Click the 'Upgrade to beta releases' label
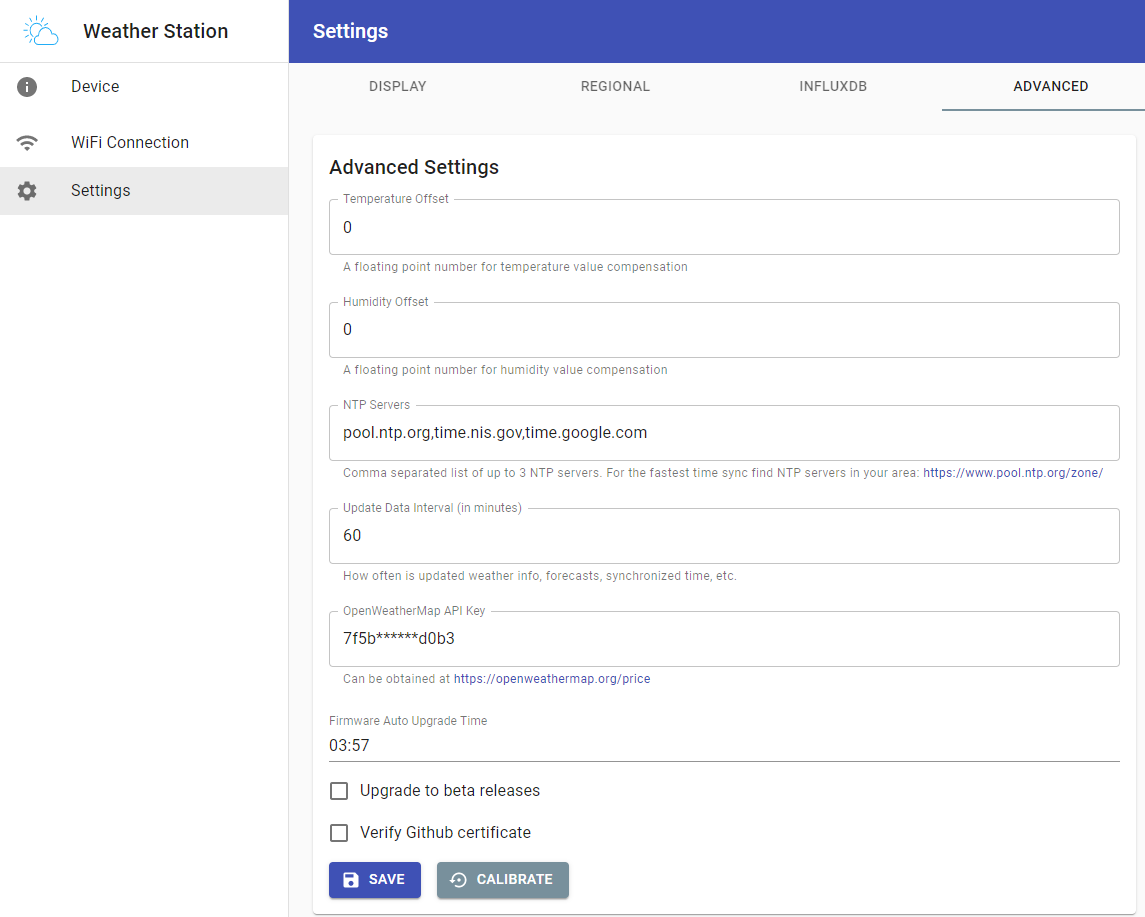This screenshot has width=1145, height=917. (450, 791)
